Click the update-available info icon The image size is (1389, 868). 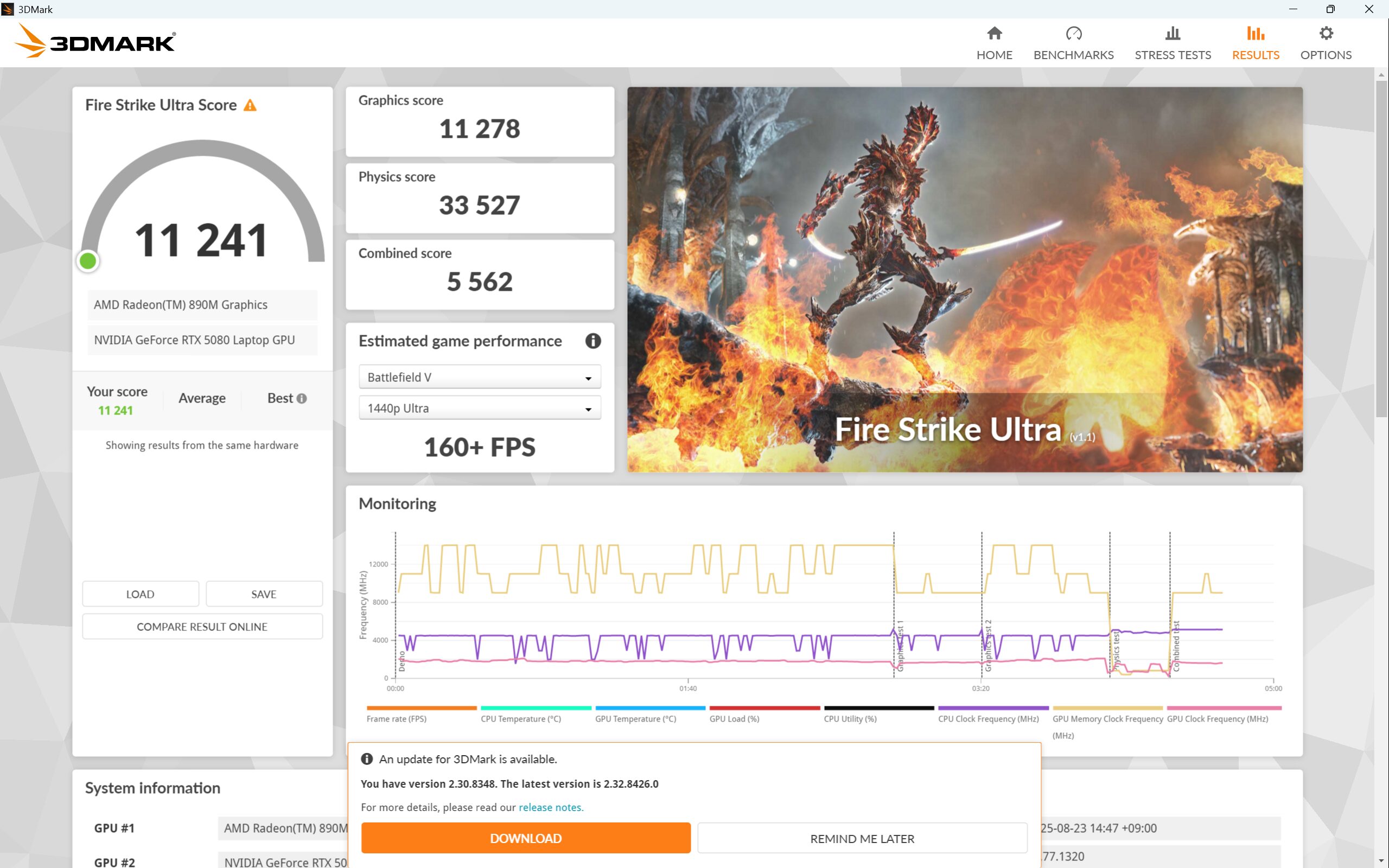click(x=367, y=759)
